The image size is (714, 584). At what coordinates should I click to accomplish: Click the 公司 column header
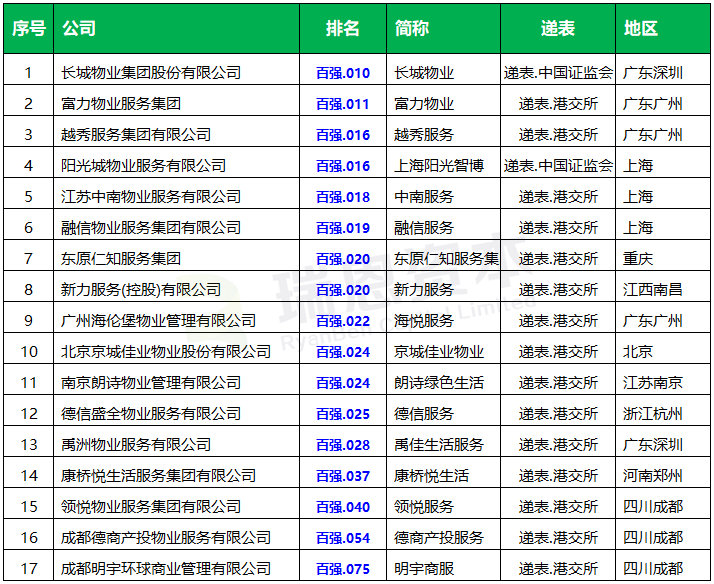(x=177, y=29)
